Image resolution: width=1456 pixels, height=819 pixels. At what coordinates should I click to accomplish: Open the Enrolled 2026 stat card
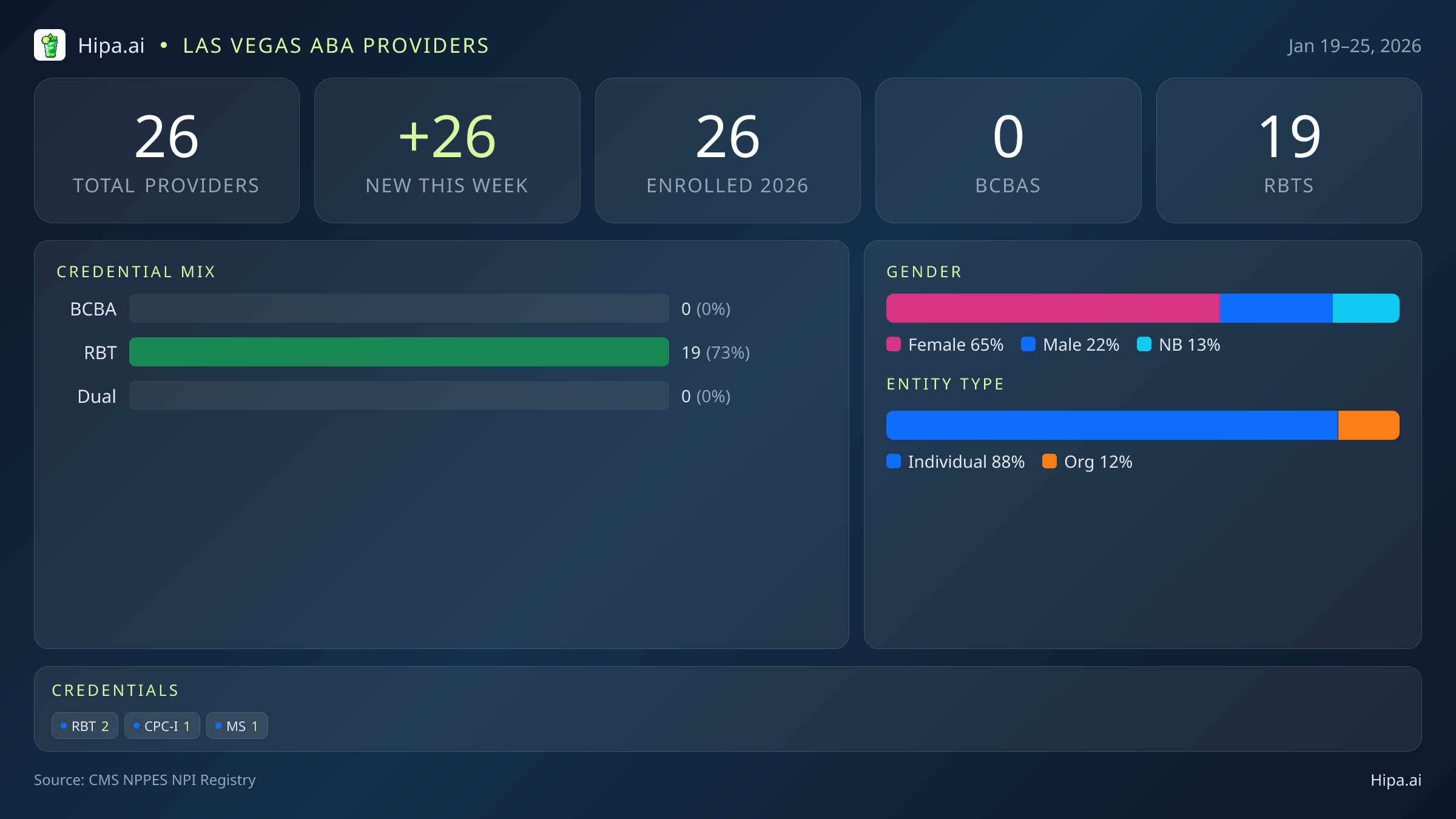point(727,150)
